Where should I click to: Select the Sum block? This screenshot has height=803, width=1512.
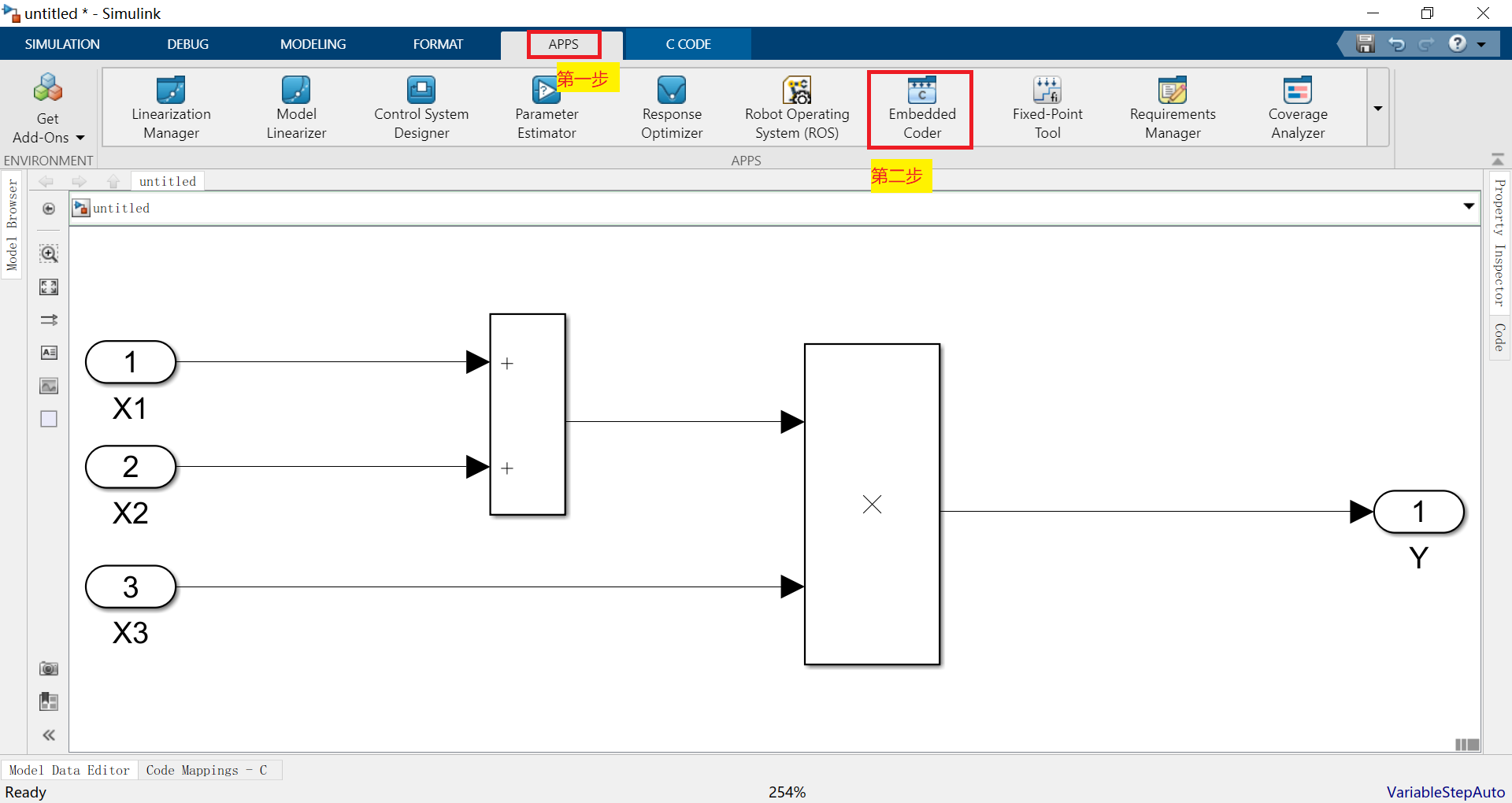click(x=528, y=415)
